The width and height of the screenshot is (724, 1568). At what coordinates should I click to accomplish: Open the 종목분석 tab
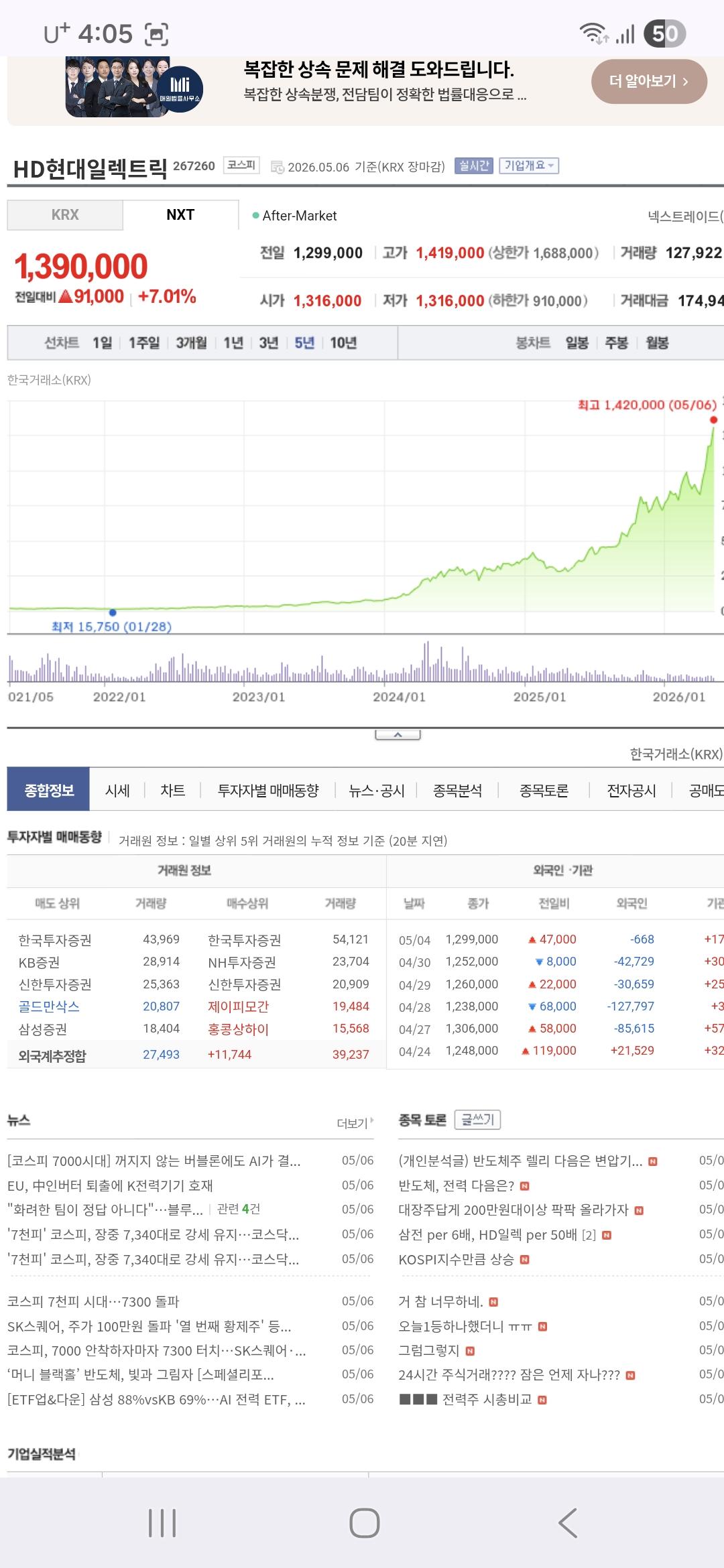(457, 791)
